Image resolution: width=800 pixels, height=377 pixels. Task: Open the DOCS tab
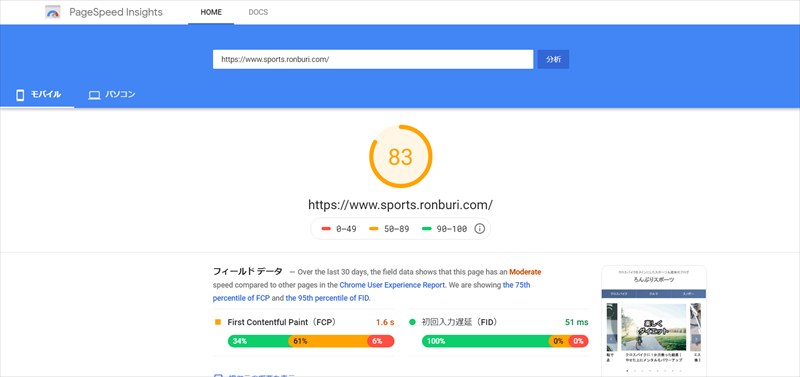tap(258, 12)
